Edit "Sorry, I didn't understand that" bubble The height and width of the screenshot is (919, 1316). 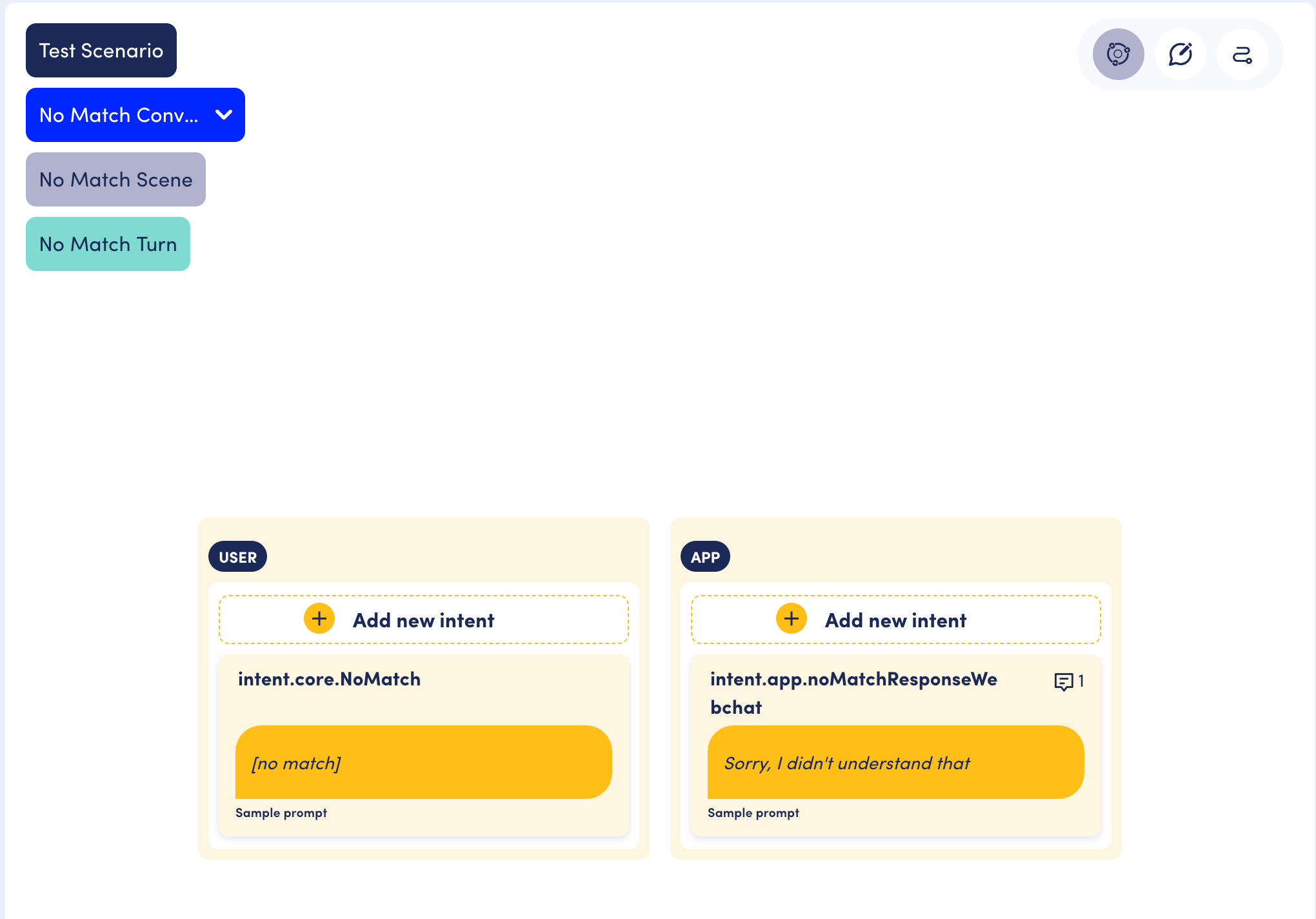[895, 762]
